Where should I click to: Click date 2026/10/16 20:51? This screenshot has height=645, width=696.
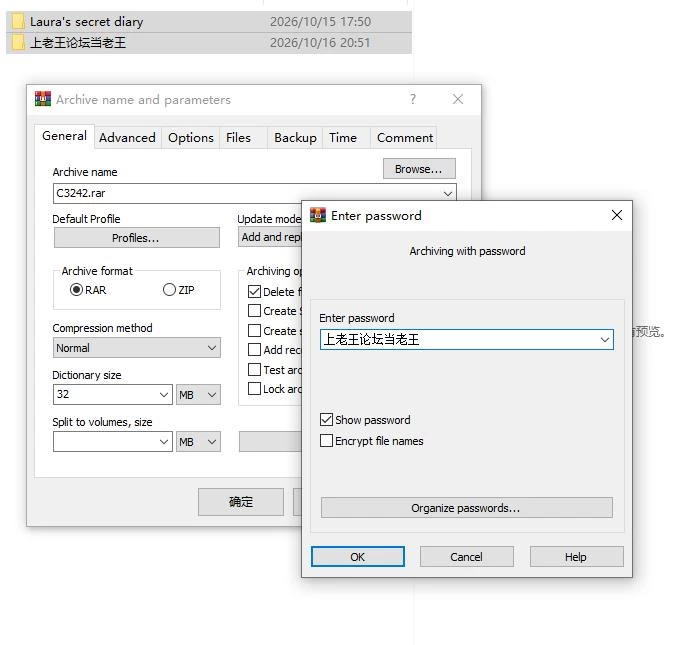(320, 43)
